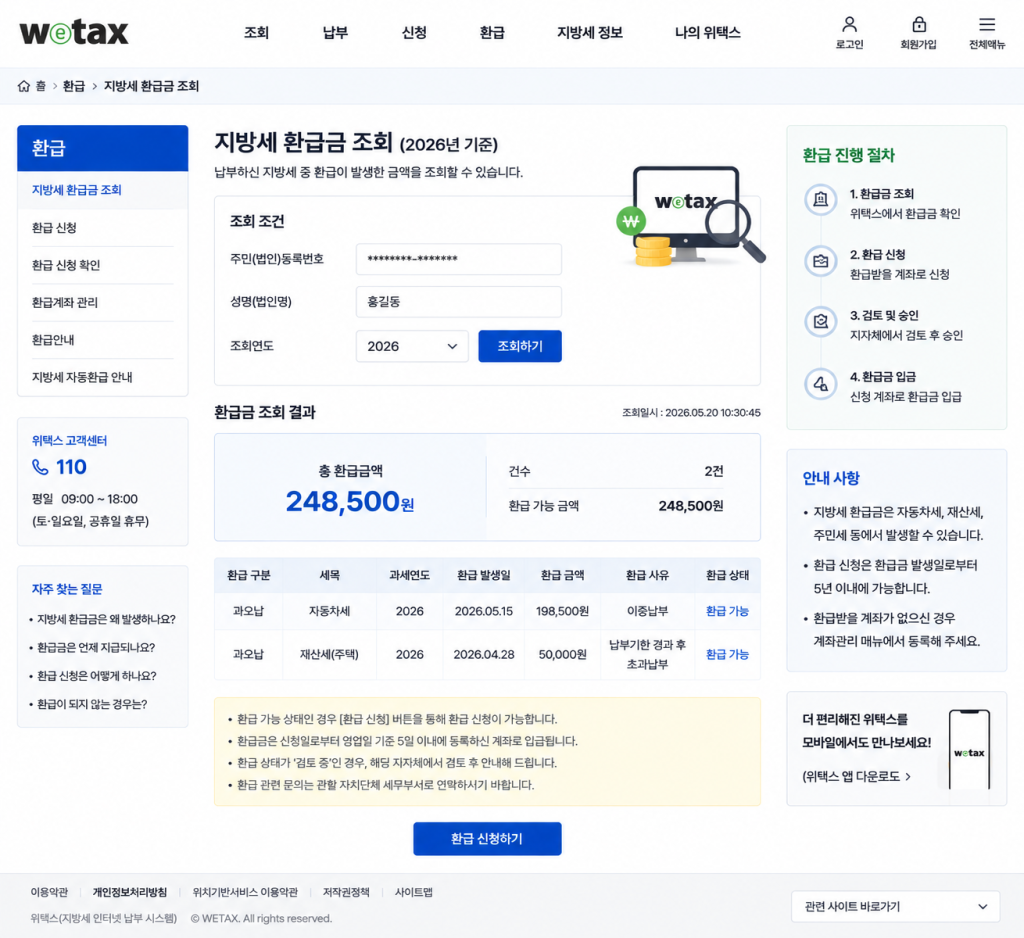Click the monitor and magnifier illustration

691,216
